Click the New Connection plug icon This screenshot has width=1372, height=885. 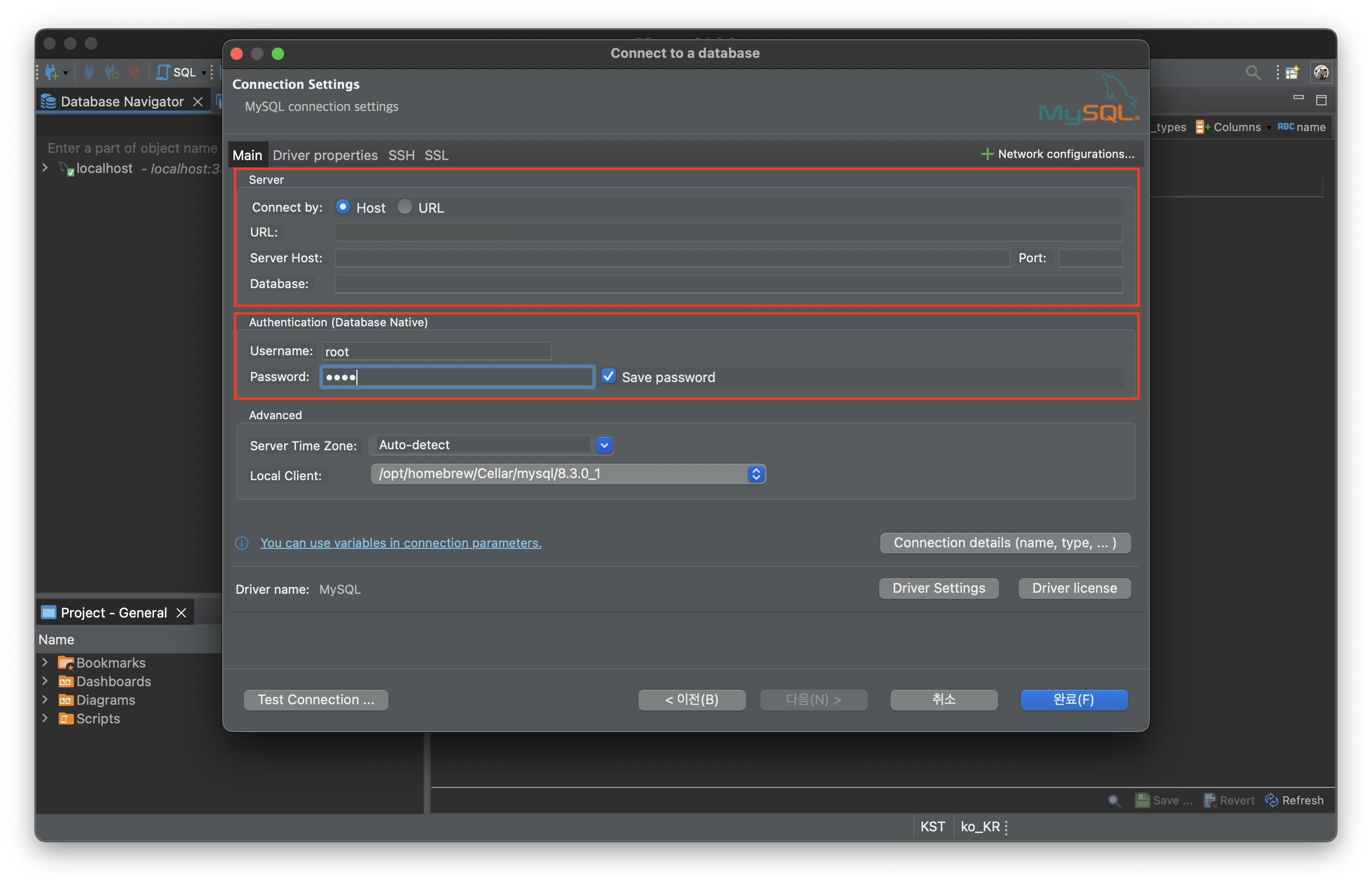point(52,72)
